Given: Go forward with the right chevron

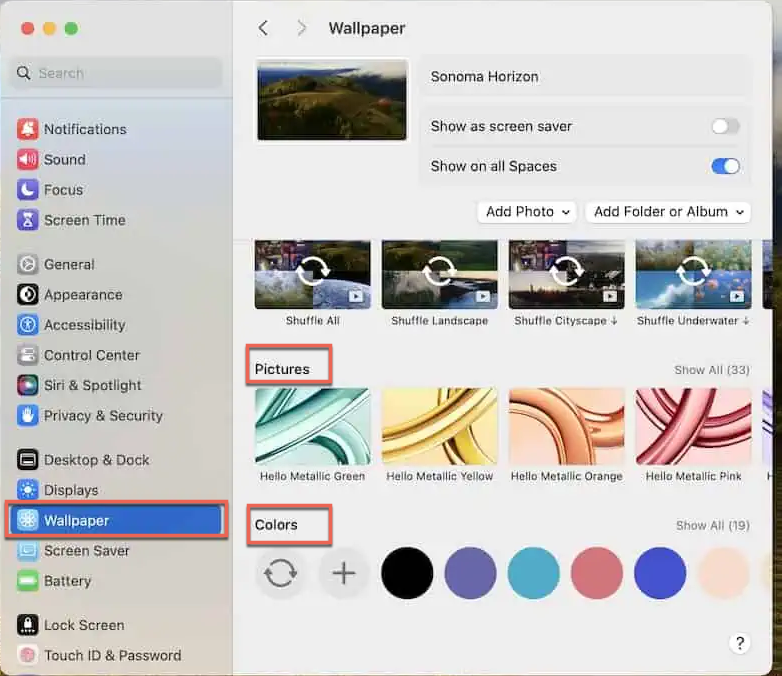Looking at the screenshot, I should (x=301, y=28).
